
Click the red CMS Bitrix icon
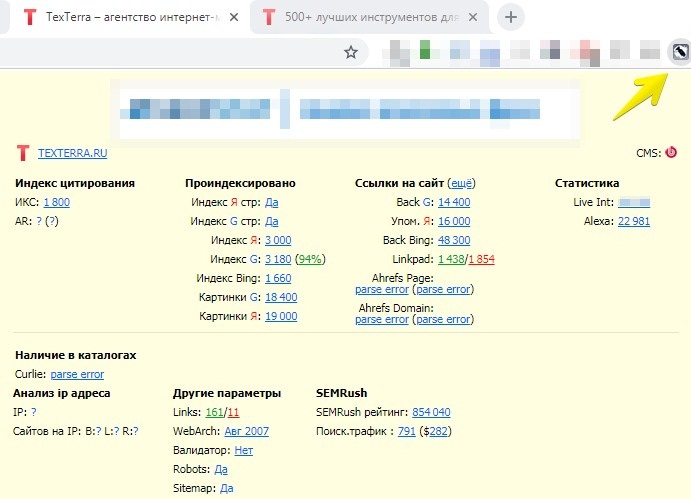click(x=671, y=152)
